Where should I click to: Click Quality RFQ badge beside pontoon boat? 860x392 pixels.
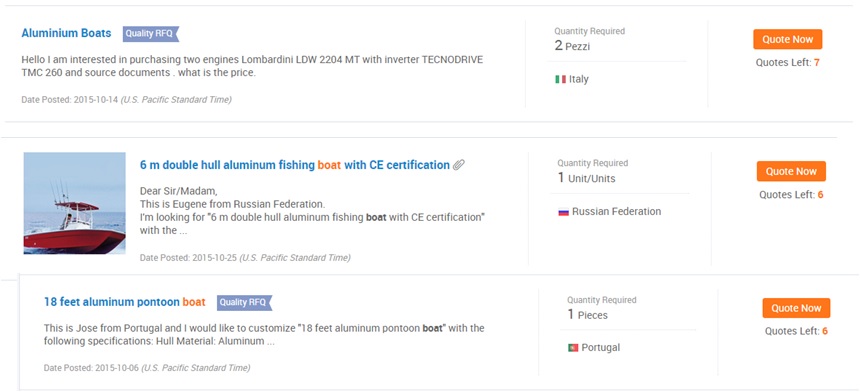point(244,302)
